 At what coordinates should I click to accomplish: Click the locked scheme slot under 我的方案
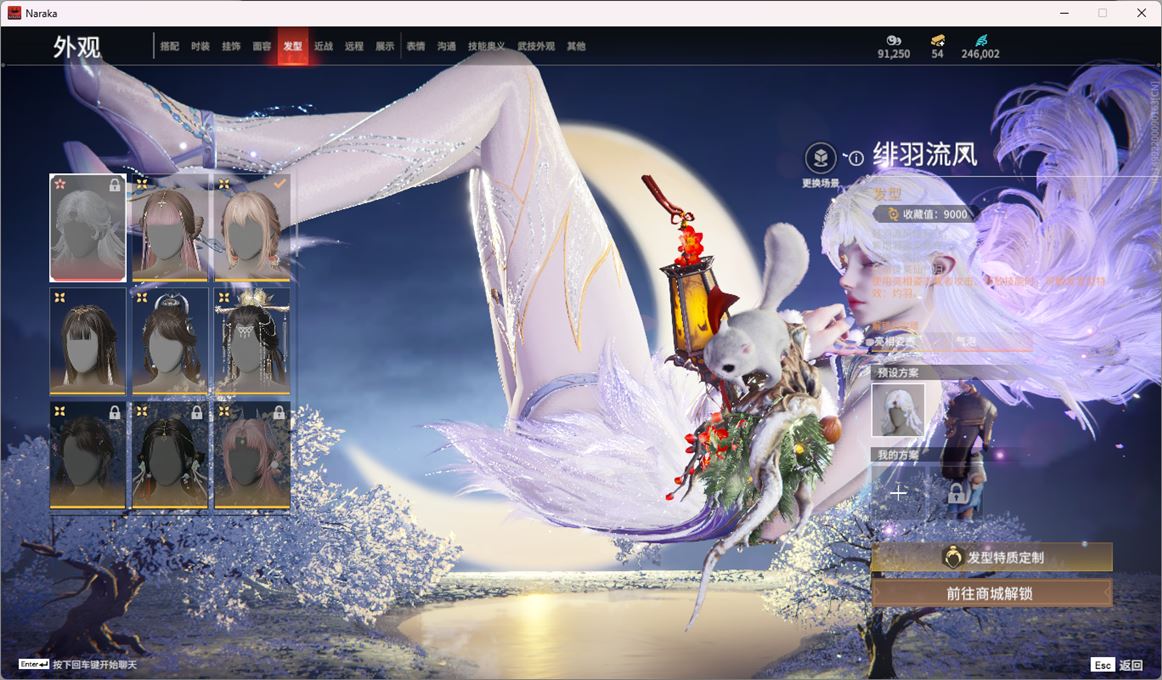click(x=957, y=493)
